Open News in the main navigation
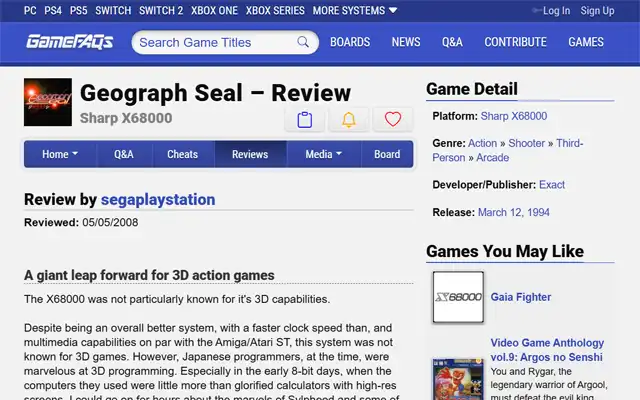The image size is (640, 400). pos(406,42)
